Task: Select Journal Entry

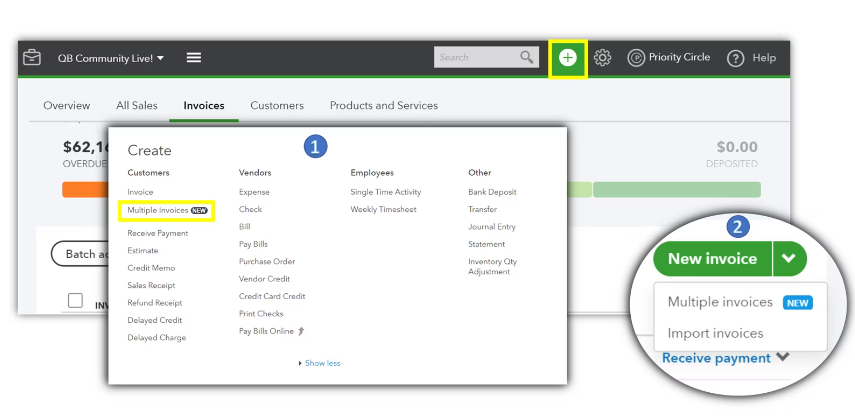Action: [x=491, y=226]
